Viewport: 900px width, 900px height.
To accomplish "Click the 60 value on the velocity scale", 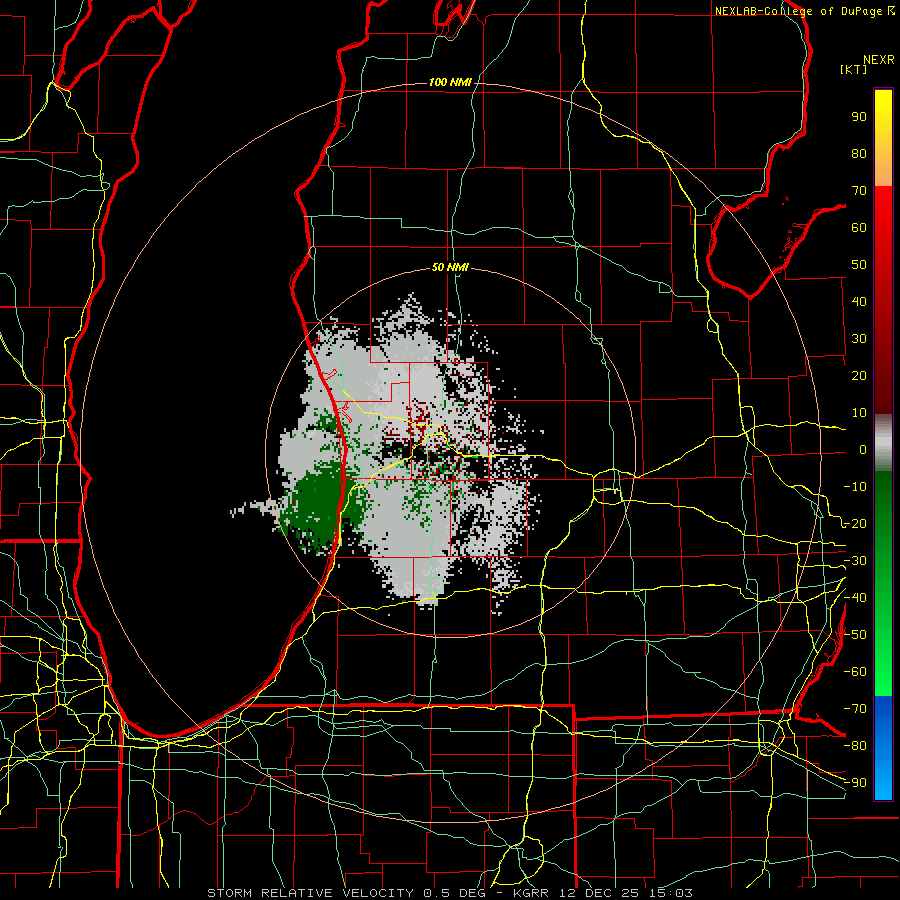I will coord(859,228).
